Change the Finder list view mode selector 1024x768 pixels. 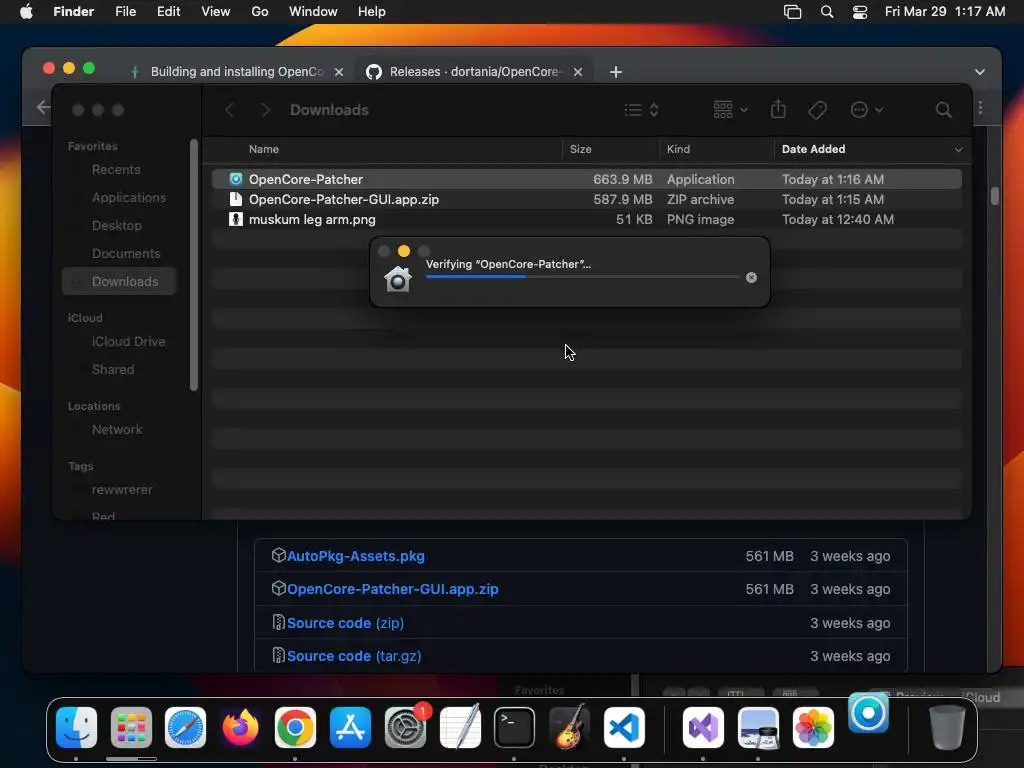point(641,110)
